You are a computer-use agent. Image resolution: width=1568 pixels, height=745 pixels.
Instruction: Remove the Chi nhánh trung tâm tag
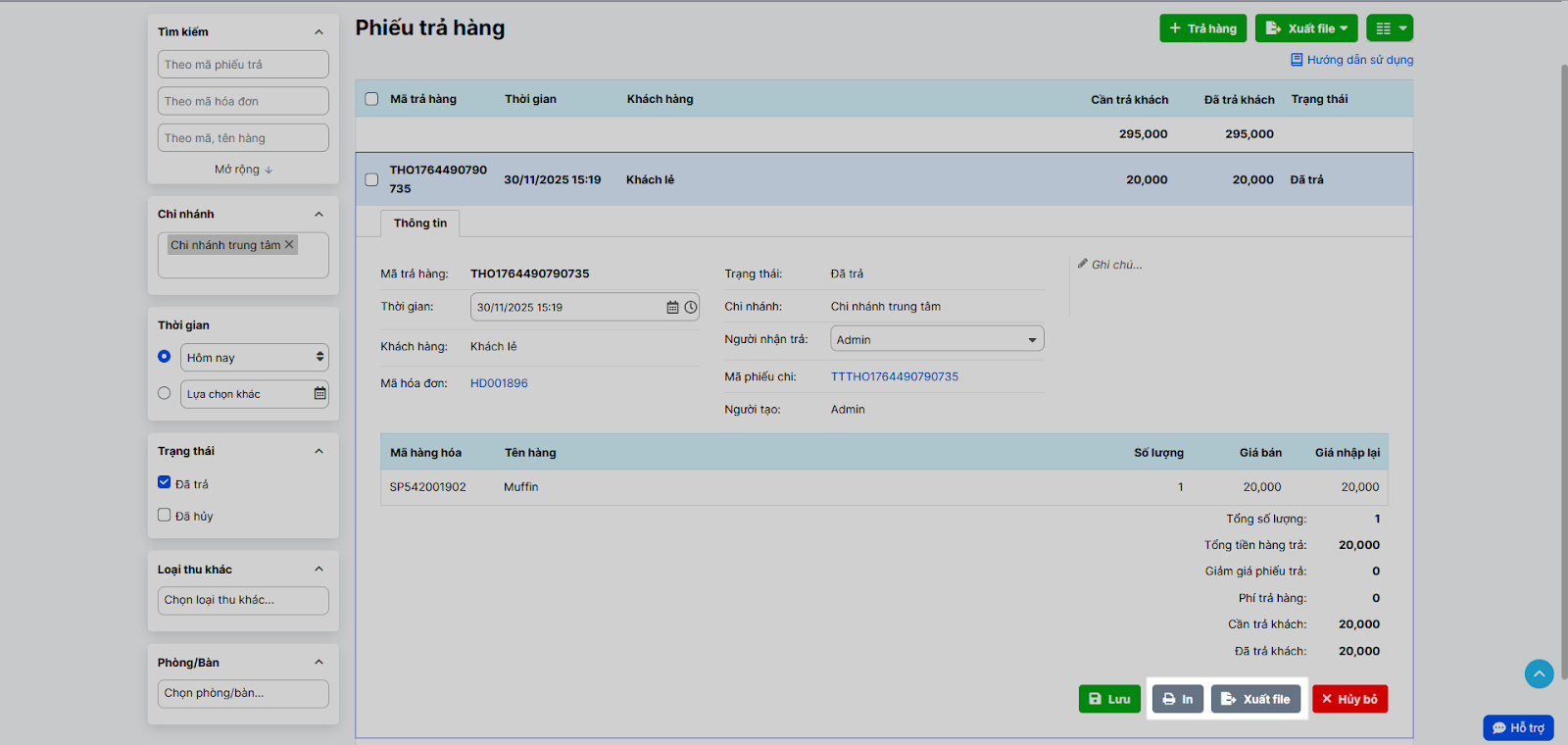coord(289,245)
